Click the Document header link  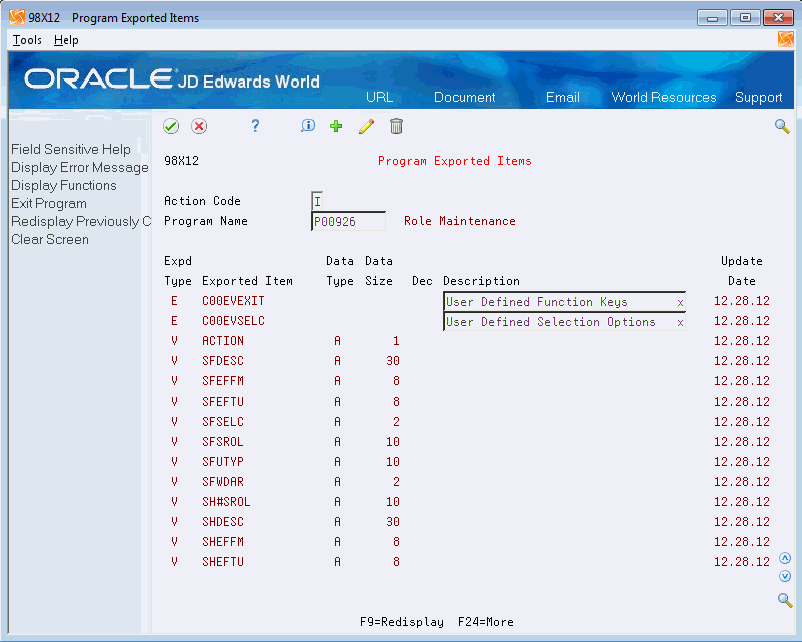pos(464,97)
